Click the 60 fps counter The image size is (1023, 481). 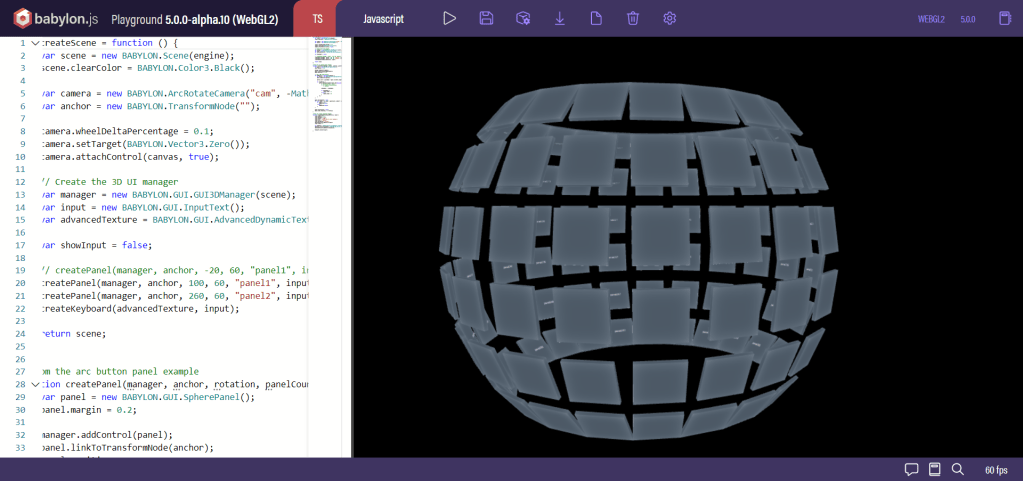click(x=995, y=469)
